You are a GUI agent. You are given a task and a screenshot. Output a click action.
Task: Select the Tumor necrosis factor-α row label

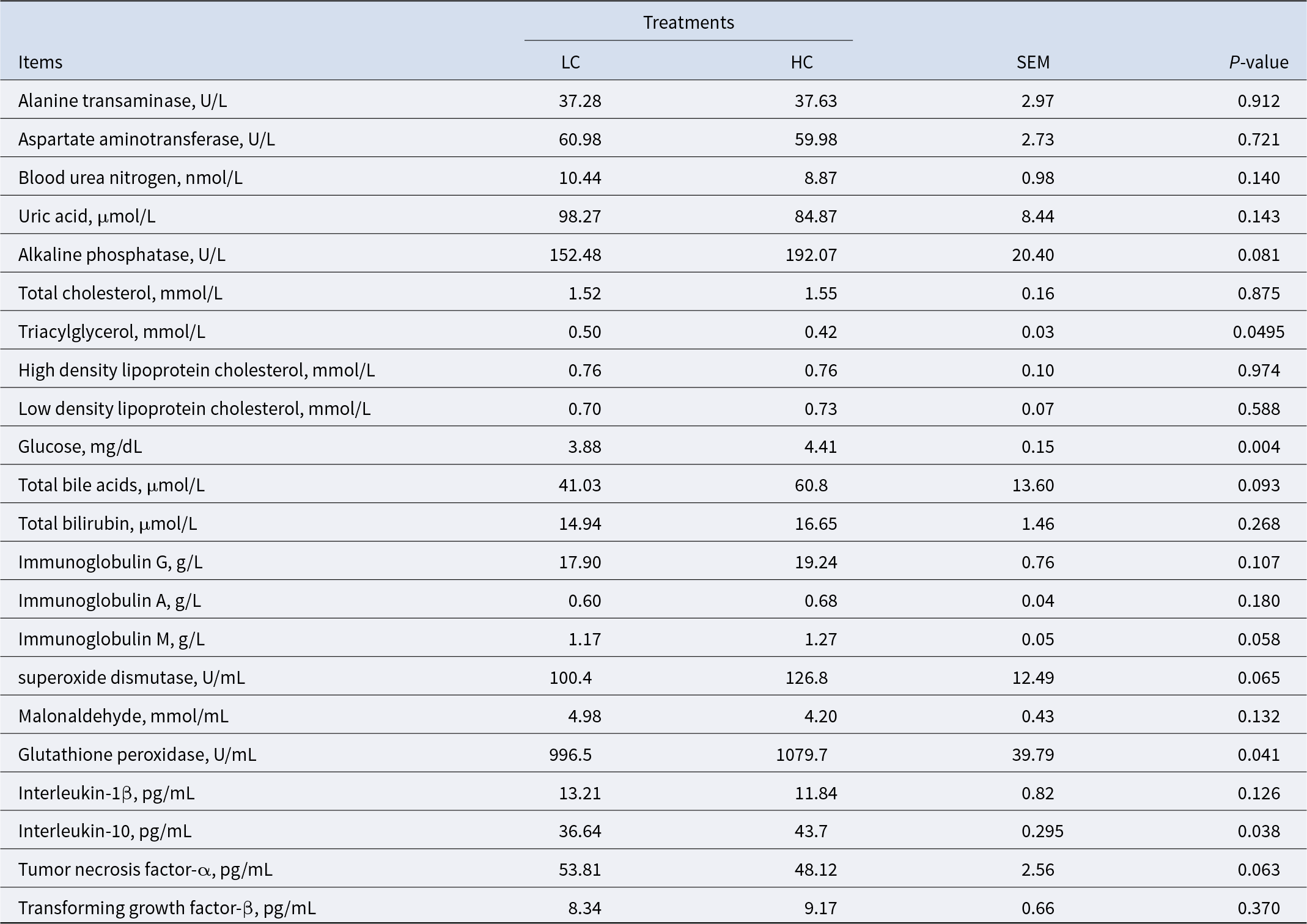click(145, 870)
